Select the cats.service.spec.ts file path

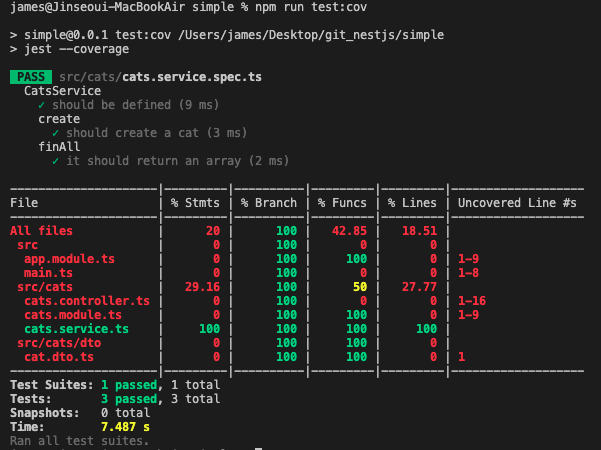[x=160, y=77]
